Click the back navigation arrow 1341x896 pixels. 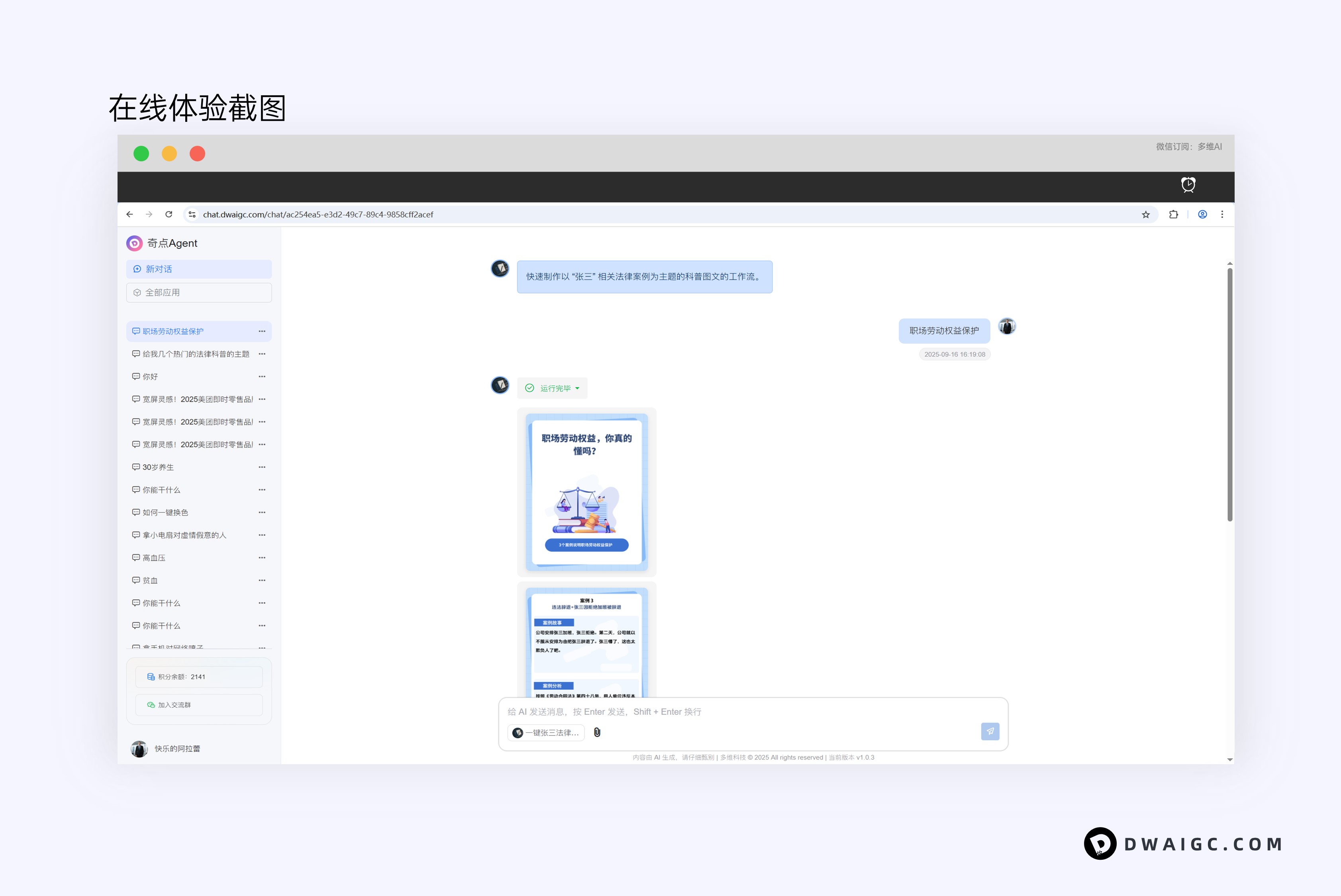(129, 214)
